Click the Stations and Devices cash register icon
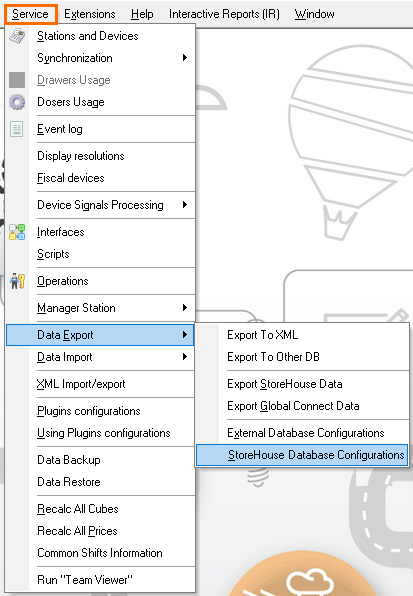Viewport: 413px width, 596px height. click(17, 36)
